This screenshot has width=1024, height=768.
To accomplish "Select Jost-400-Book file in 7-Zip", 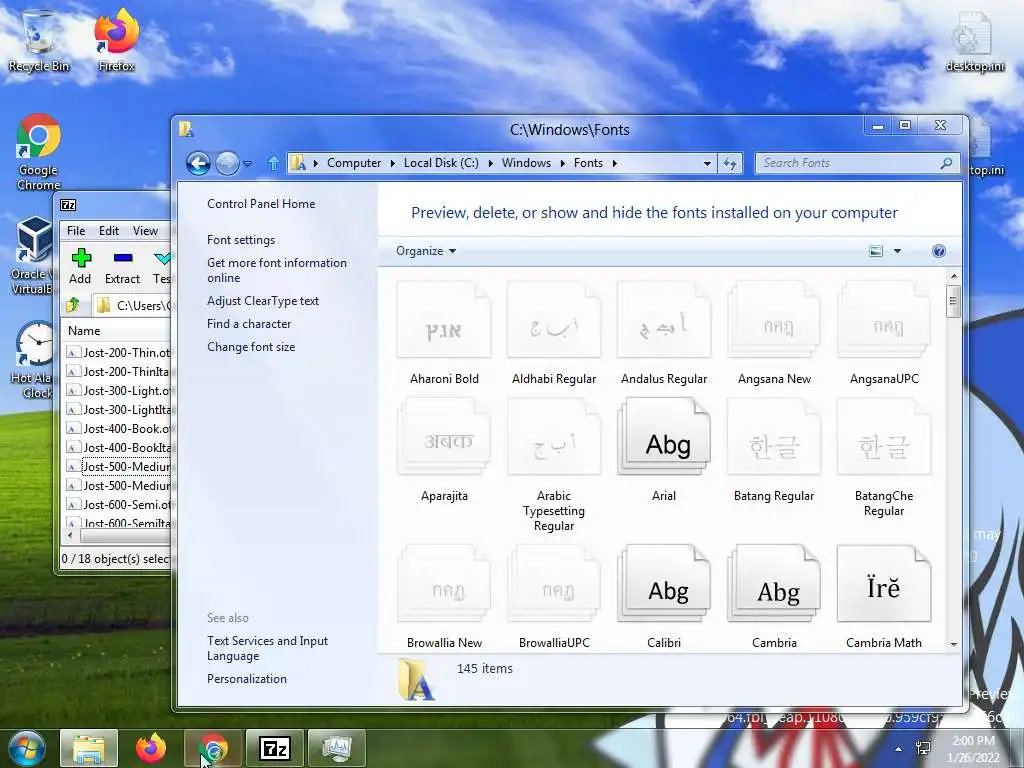I will coord(118,428).
